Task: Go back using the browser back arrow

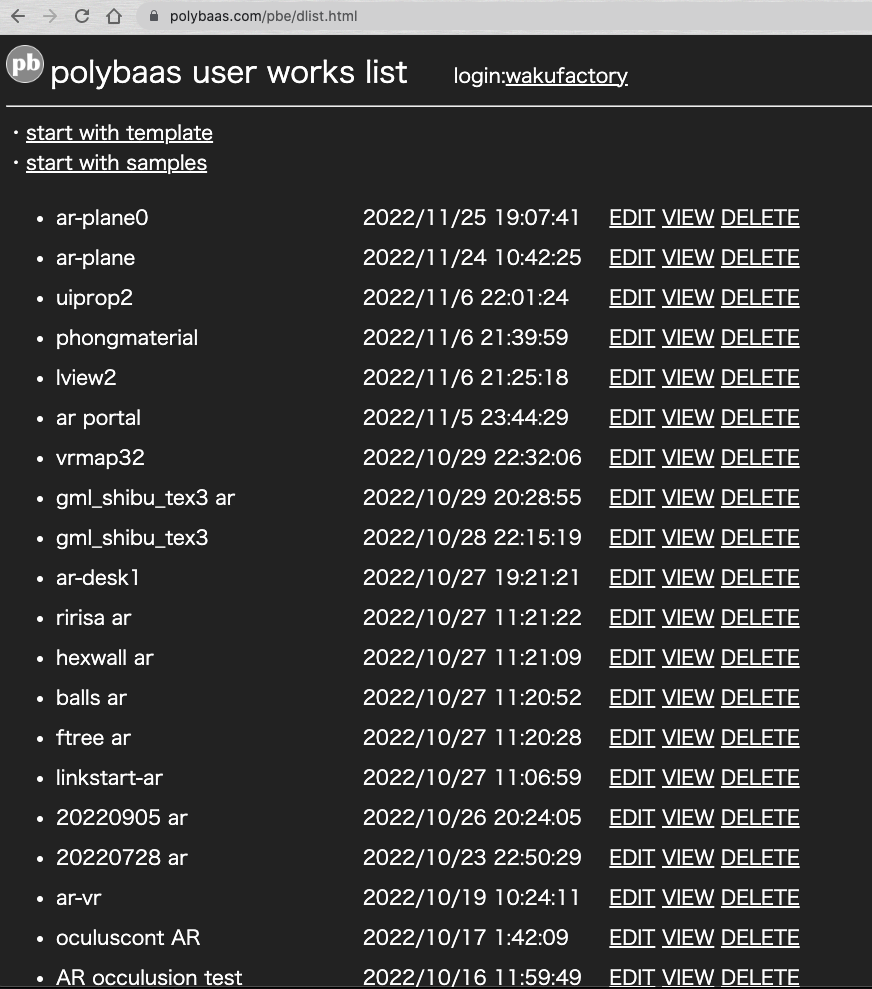Action: click(18, 15)
